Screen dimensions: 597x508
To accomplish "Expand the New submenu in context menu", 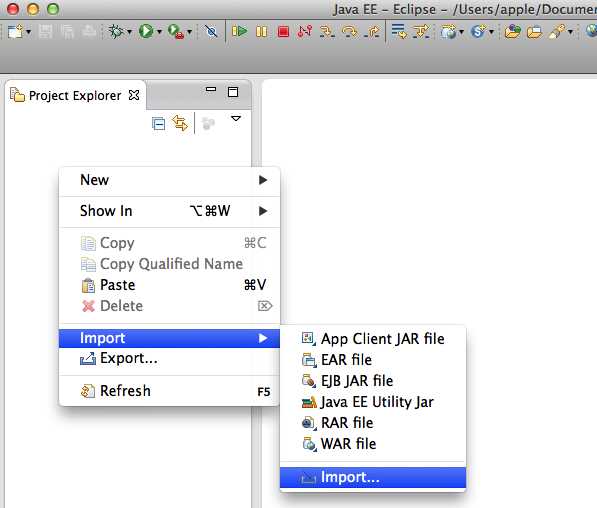I will tap(169, 180).
